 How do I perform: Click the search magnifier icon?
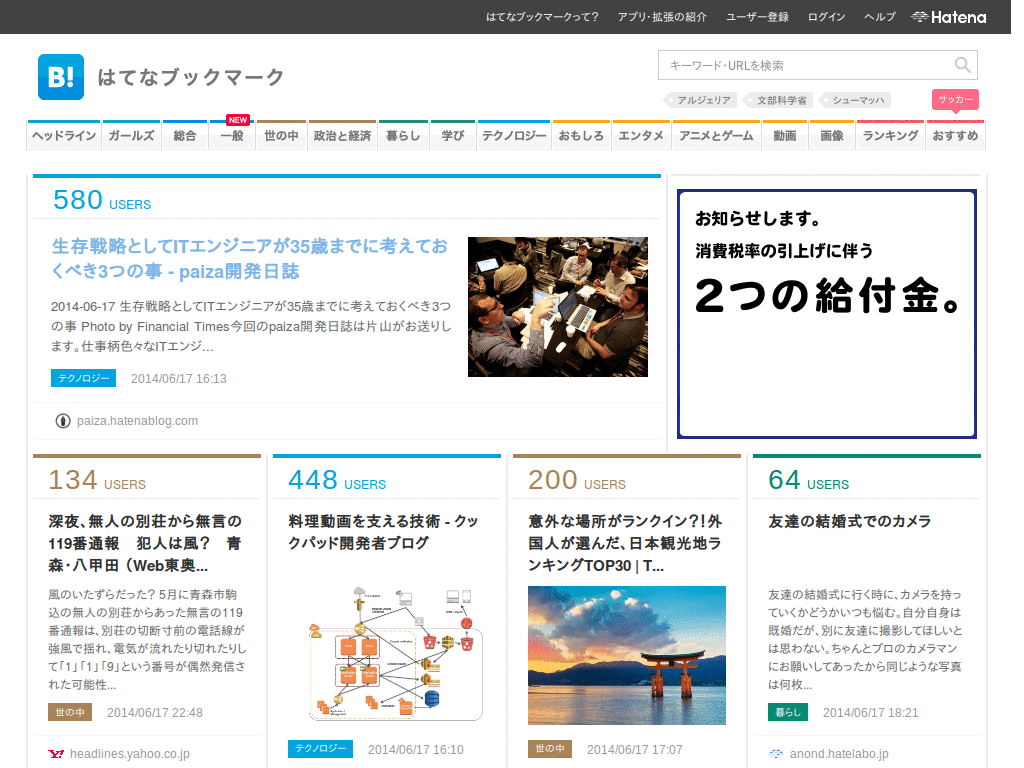coord(962,65)
